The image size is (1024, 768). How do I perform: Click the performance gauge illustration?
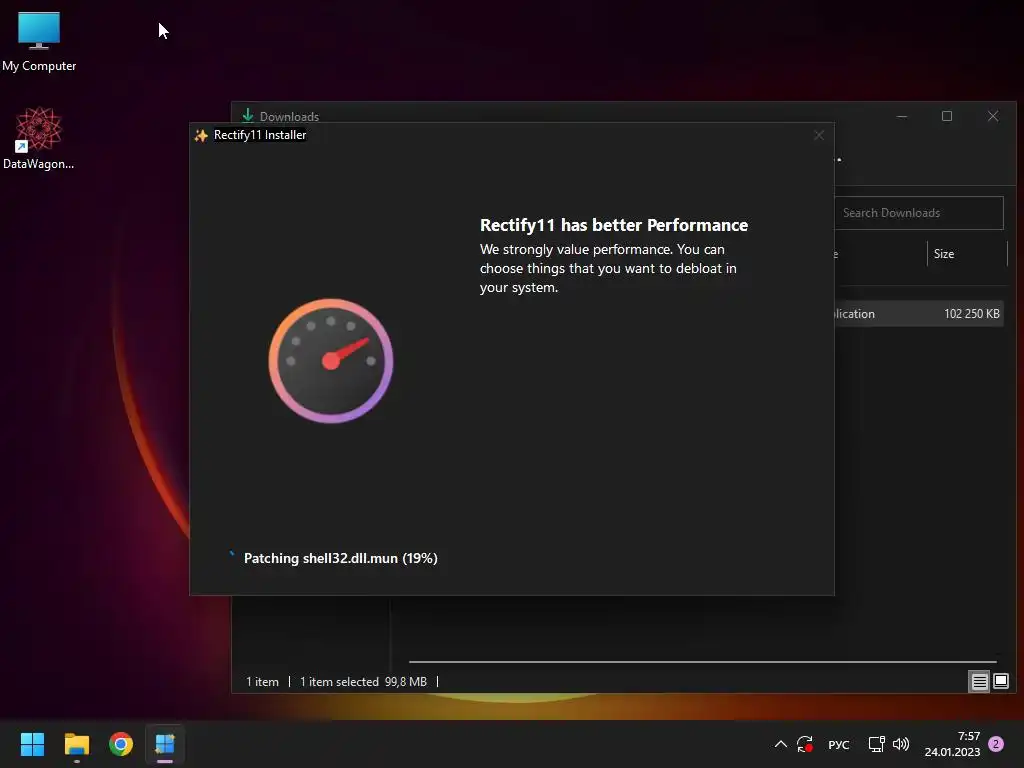pos(330,360)
